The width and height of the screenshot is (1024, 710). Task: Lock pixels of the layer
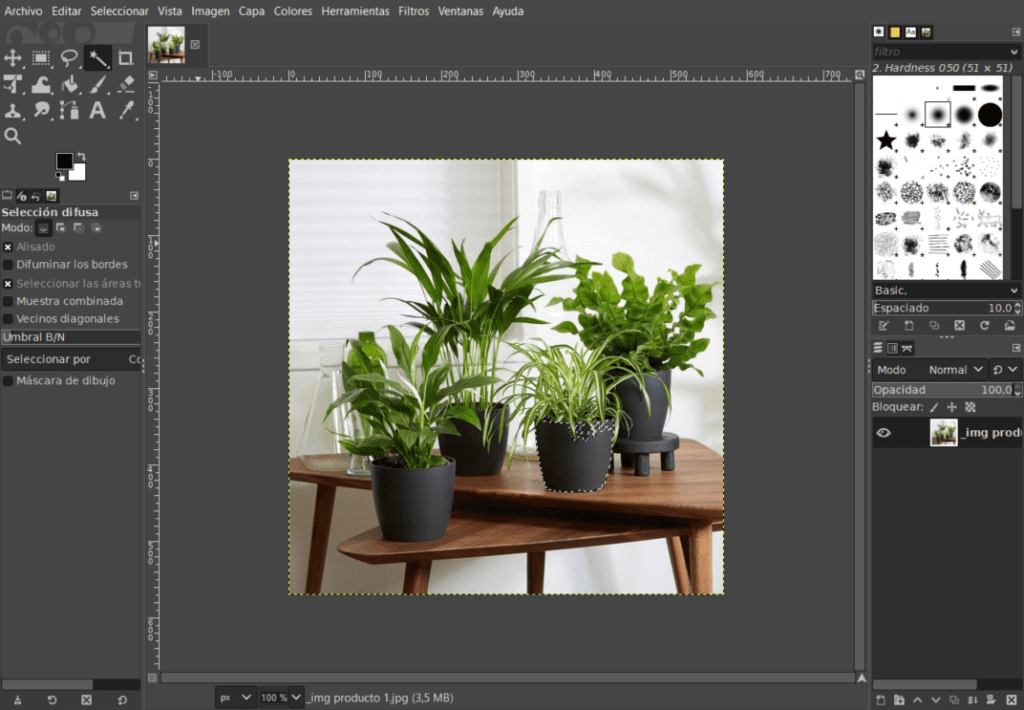coord(934,407)
